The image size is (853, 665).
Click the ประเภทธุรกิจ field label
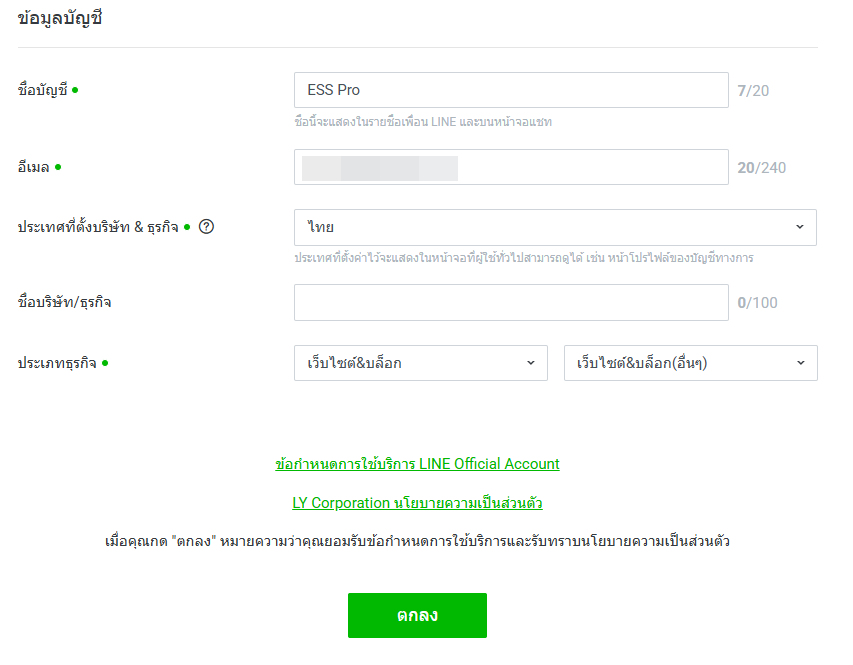point(57,363)
